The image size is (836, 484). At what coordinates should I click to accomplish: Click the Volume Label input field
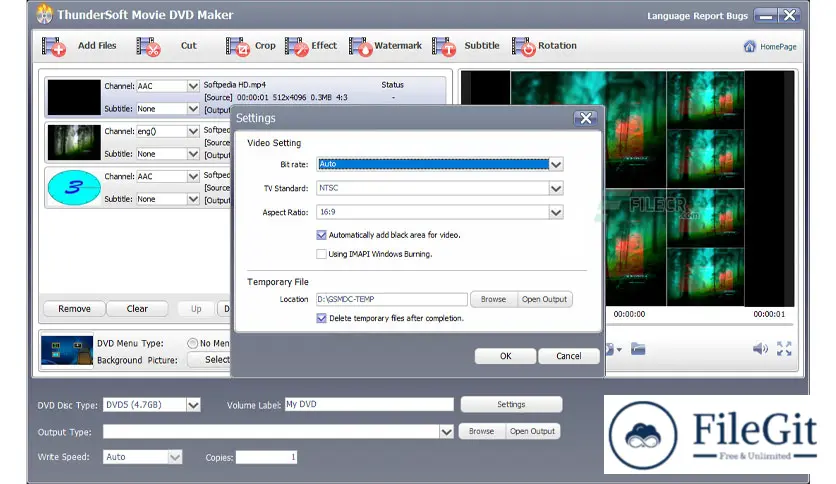pos(369,405)
